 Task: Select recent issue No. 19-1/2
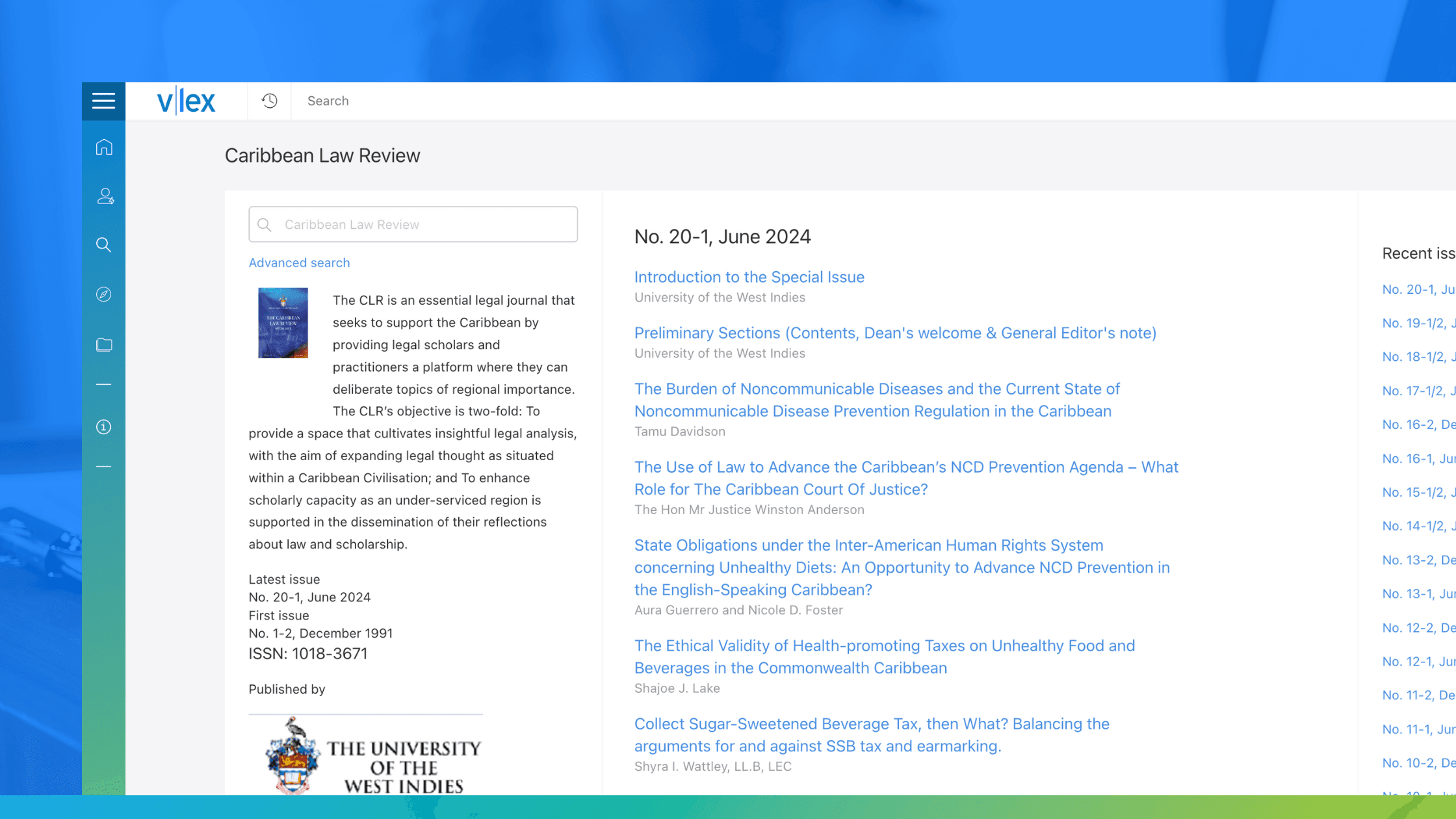1419,323
